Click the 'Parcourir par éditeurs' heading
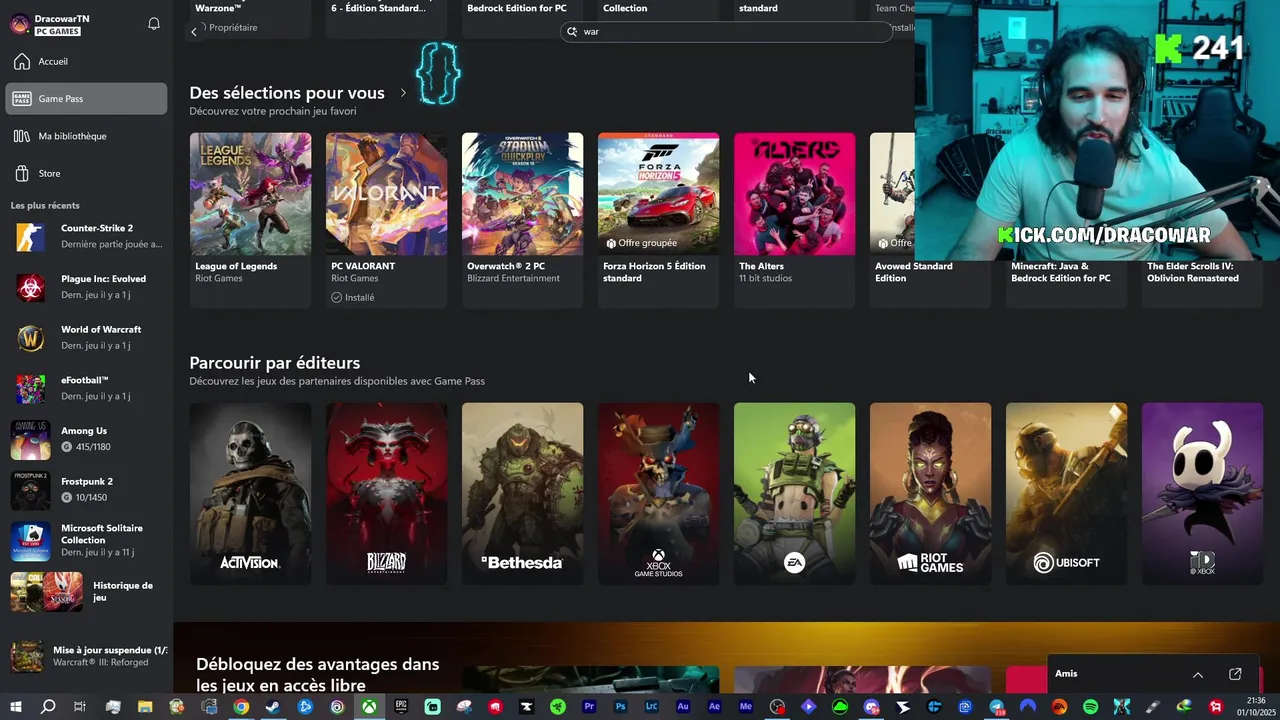The height and width of the screenshot is (720, 1280). [275, 363]
